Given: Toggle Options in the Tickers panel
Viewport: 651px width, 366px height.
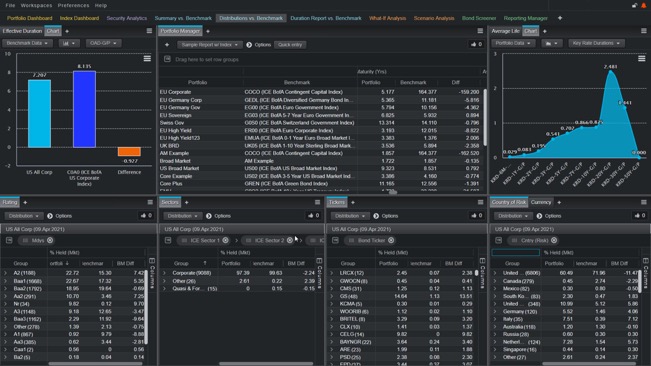Looking at the screenshot, I should pyautogui.click(x=386, y=216).
